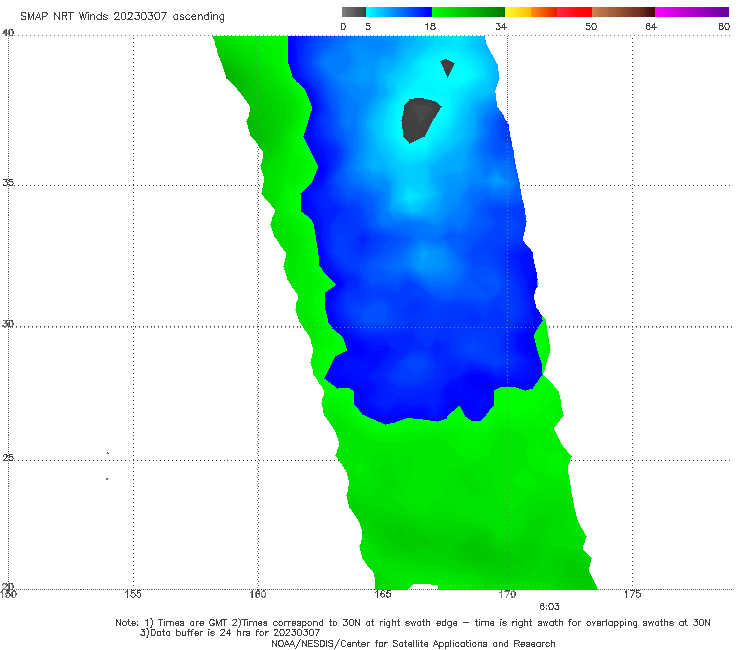Click the title 'SMAP NRT Winds 20230307 ascending'
This screenshot has width=740, height=650.
[x=122, y=17]
